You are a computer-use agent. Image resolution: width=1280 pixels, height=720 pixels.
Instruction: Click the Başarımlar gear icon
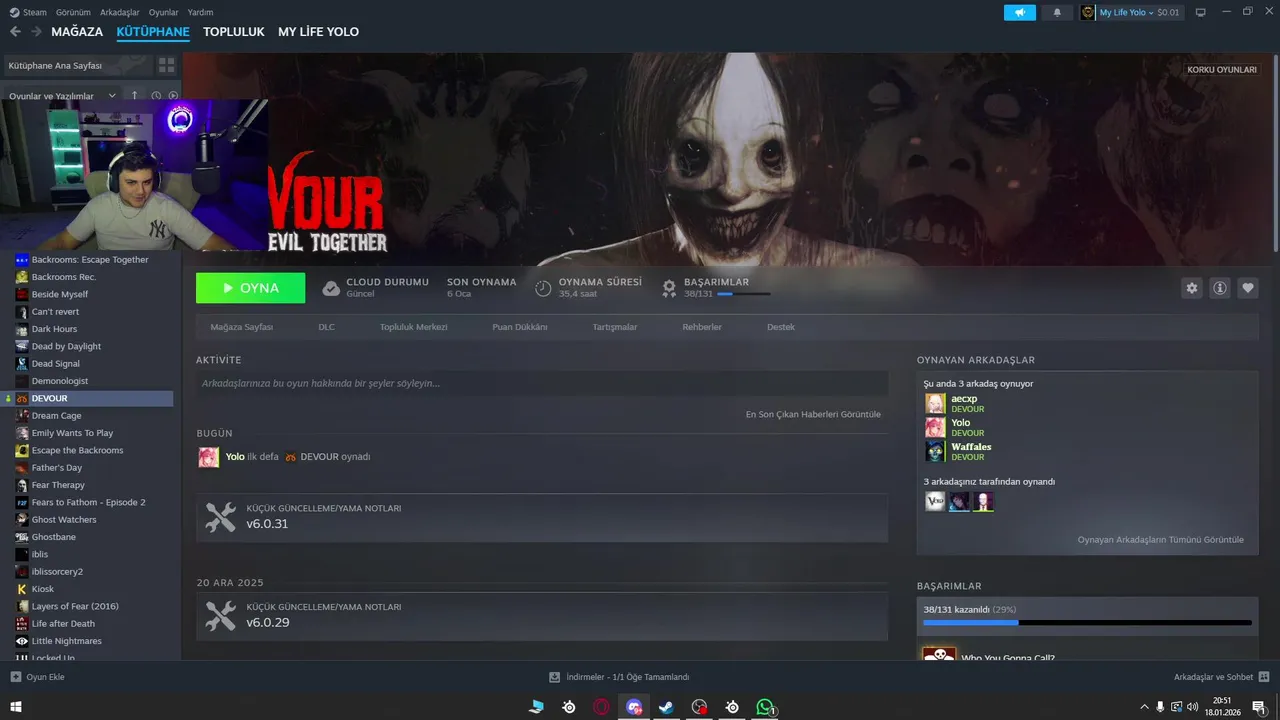pos(669,288)
